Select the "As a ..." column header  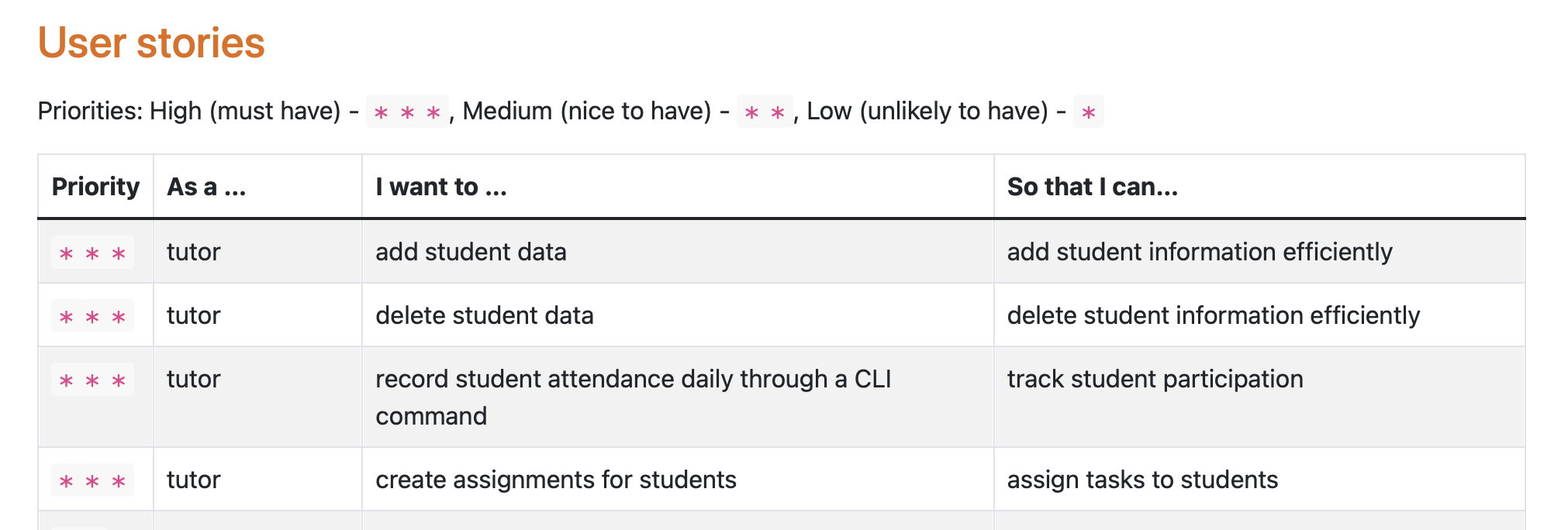point(206,187)
